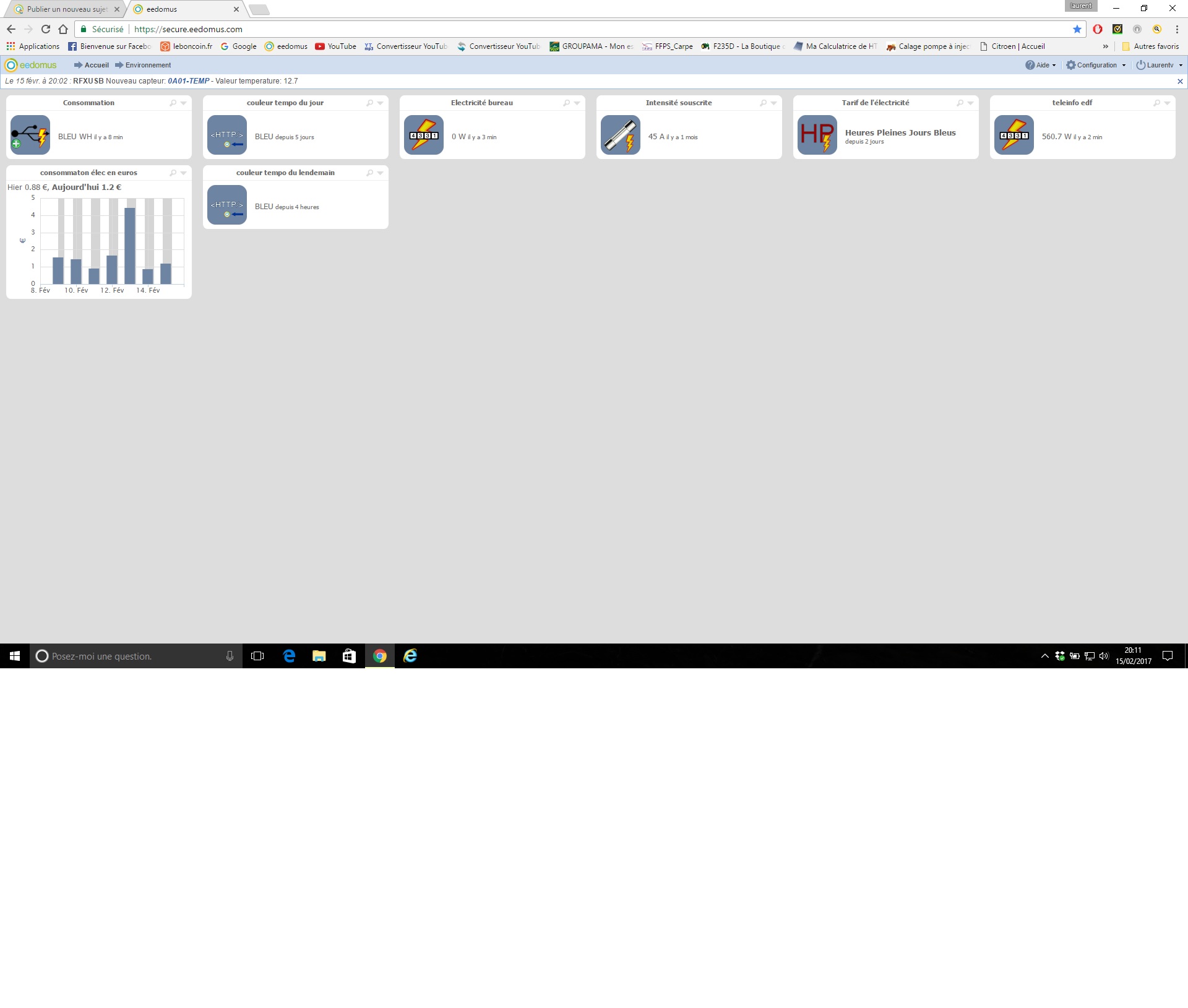The height and width of the screenshot is (1008, 1188).
Task: Click the Laurentv user profile button
Action: pos(1159,64)
